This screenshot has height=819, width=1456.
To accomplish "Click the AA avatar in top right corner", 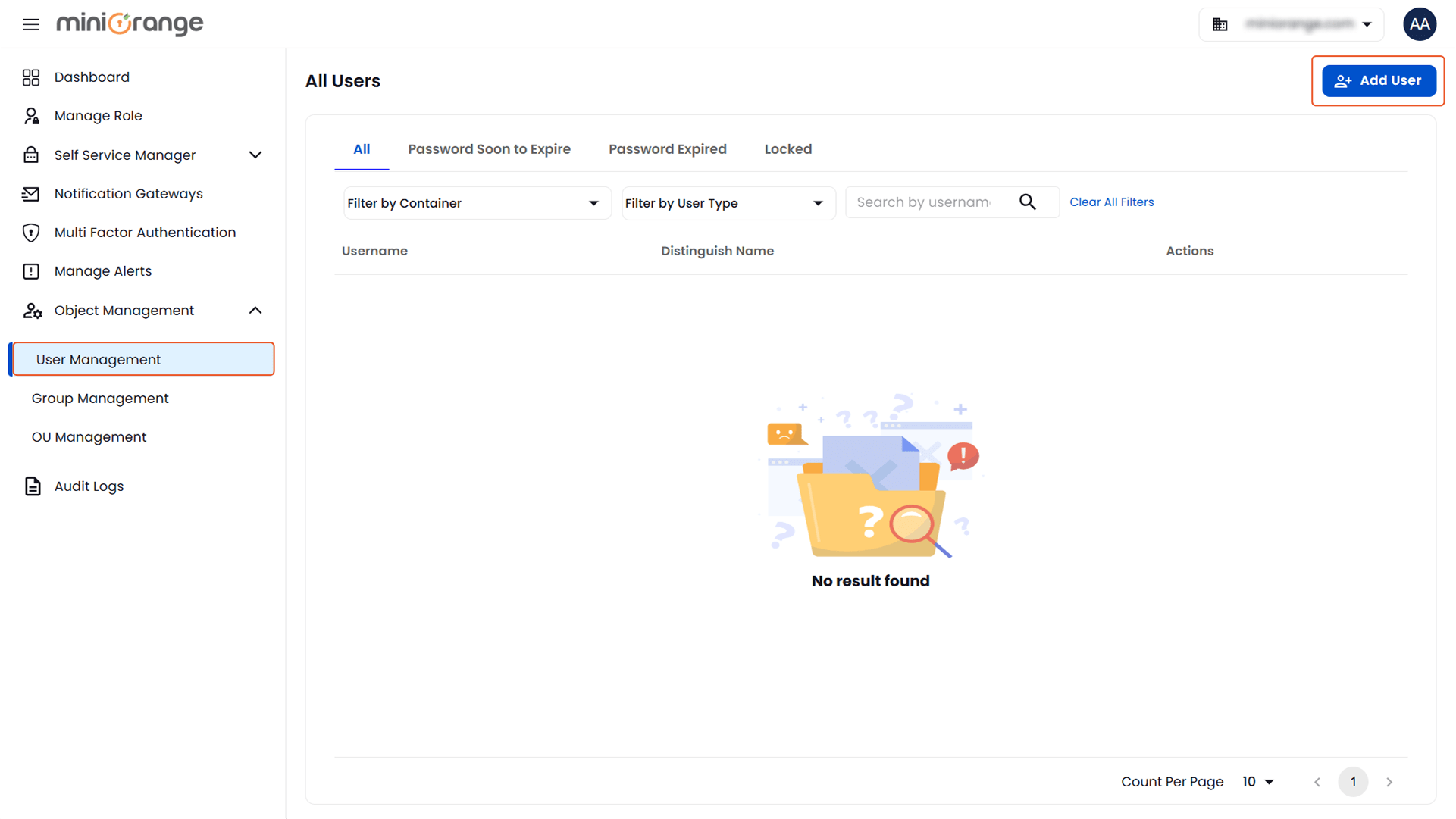I will (x=1420, y=23).
